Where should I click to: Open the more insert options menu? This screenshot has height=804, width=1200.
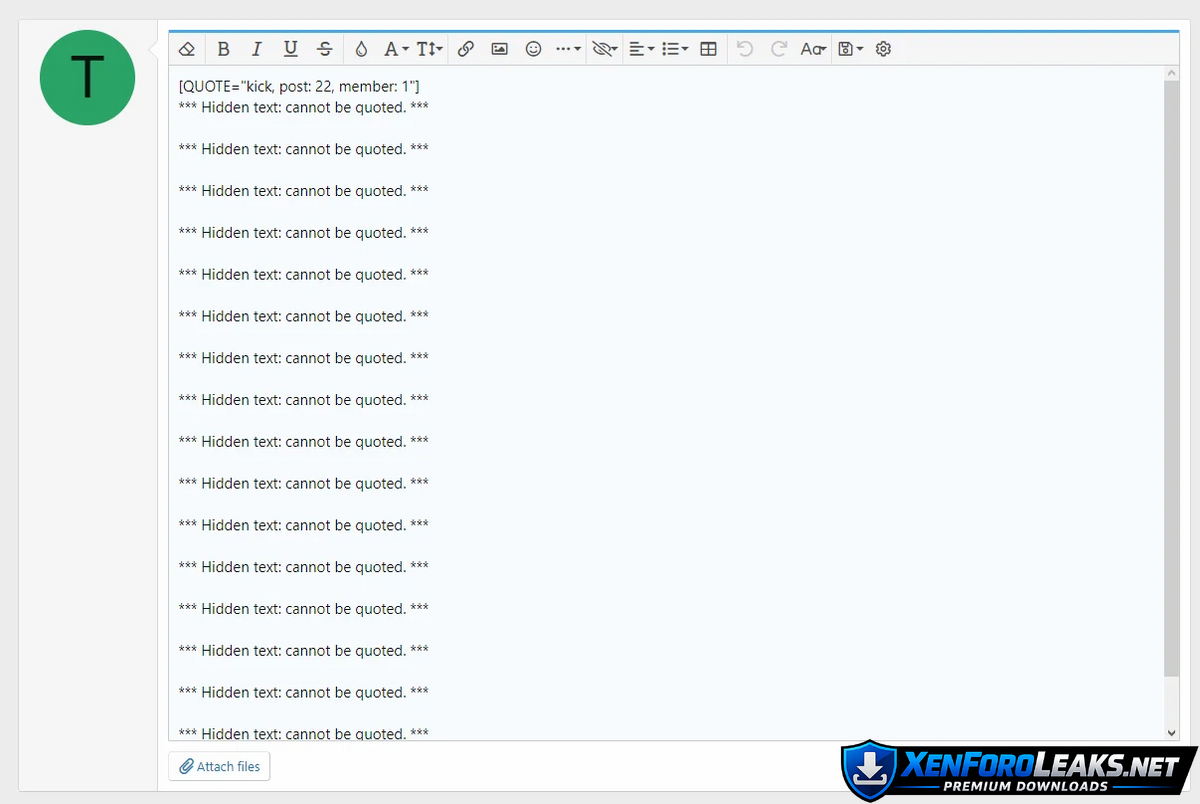tap(568, 49)
